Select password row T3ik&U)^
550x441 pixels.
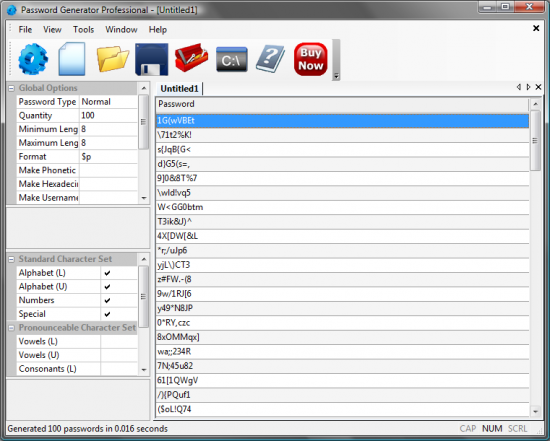342,221
